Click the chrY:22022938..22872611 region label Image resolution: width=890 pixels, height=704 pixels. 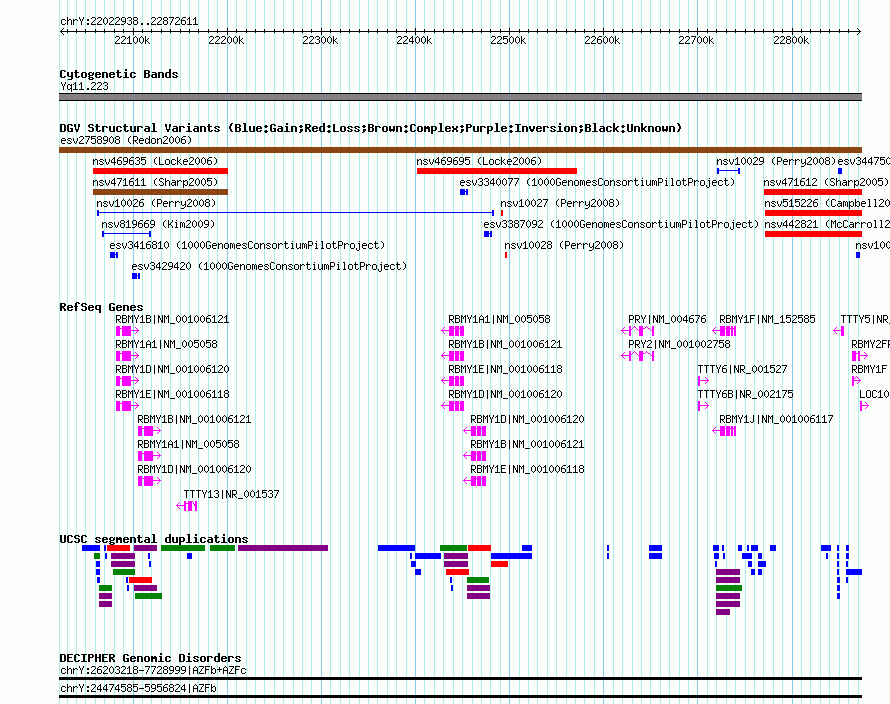(129, 22)
